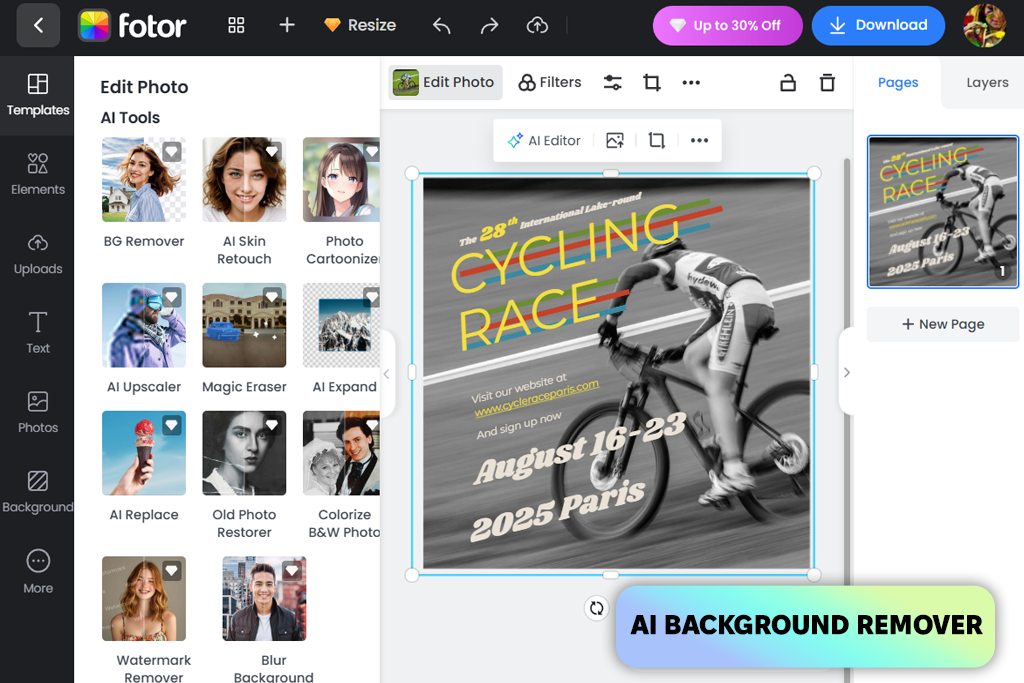
Task: Select the Colorize B&W Photo tool
Action: click(342, 475)
